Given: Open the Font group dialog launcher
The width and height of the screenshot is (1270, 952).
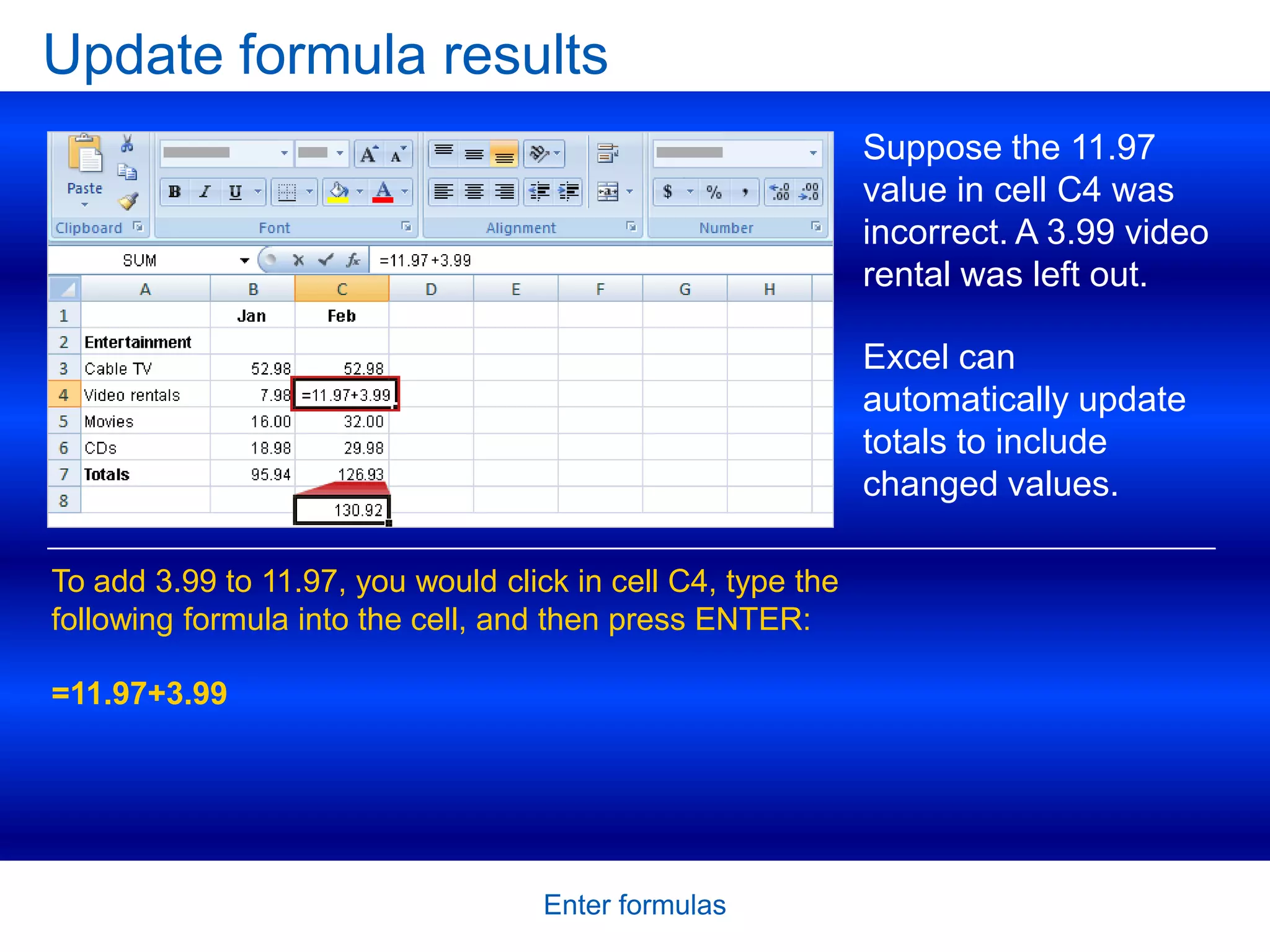Looking at the screenshot, I should click(407, 227).
